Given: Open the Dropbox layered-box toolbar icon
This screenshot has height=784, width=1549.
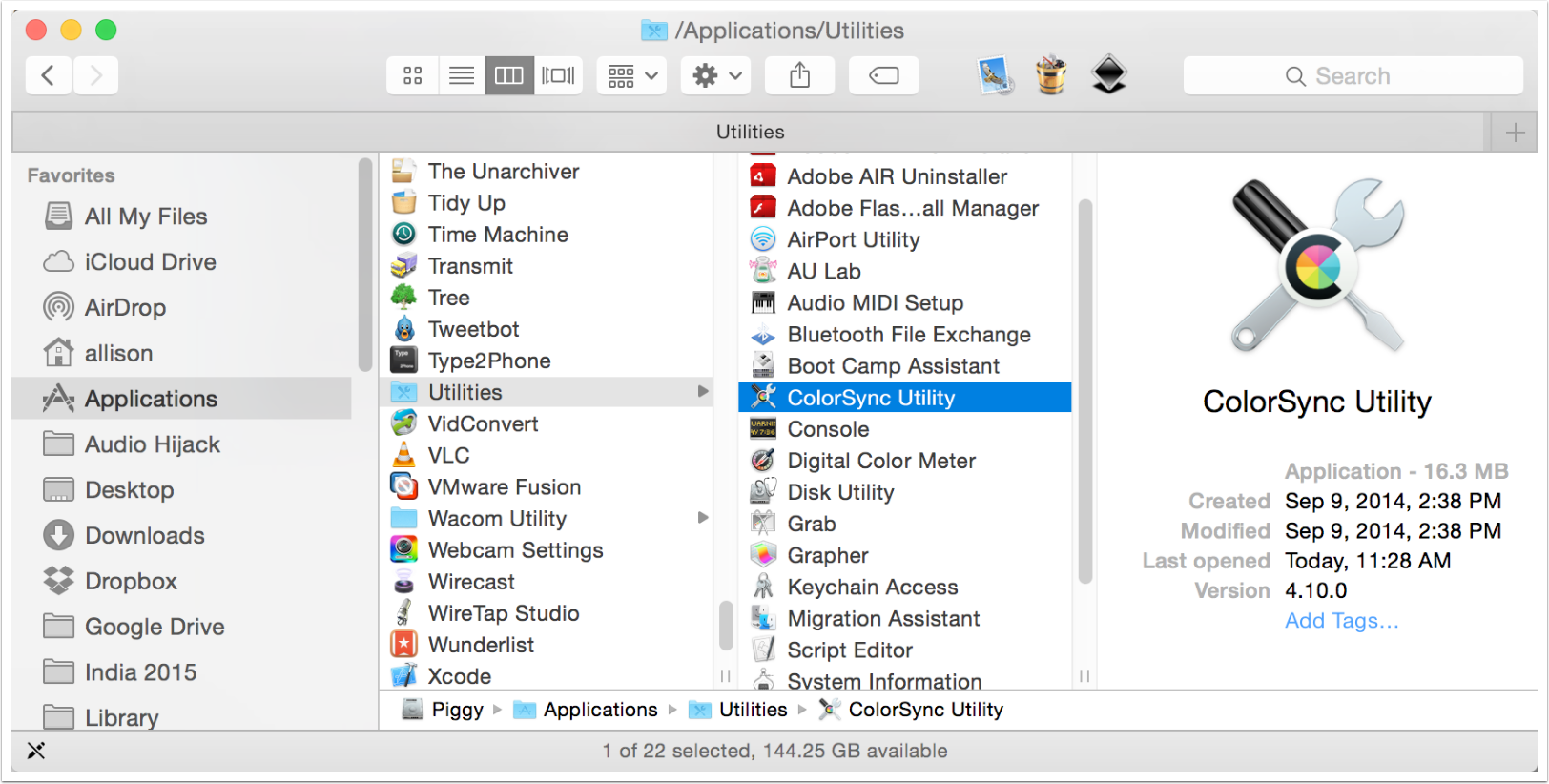Looking at the screenshot, I should click(x=1108, y=75).
